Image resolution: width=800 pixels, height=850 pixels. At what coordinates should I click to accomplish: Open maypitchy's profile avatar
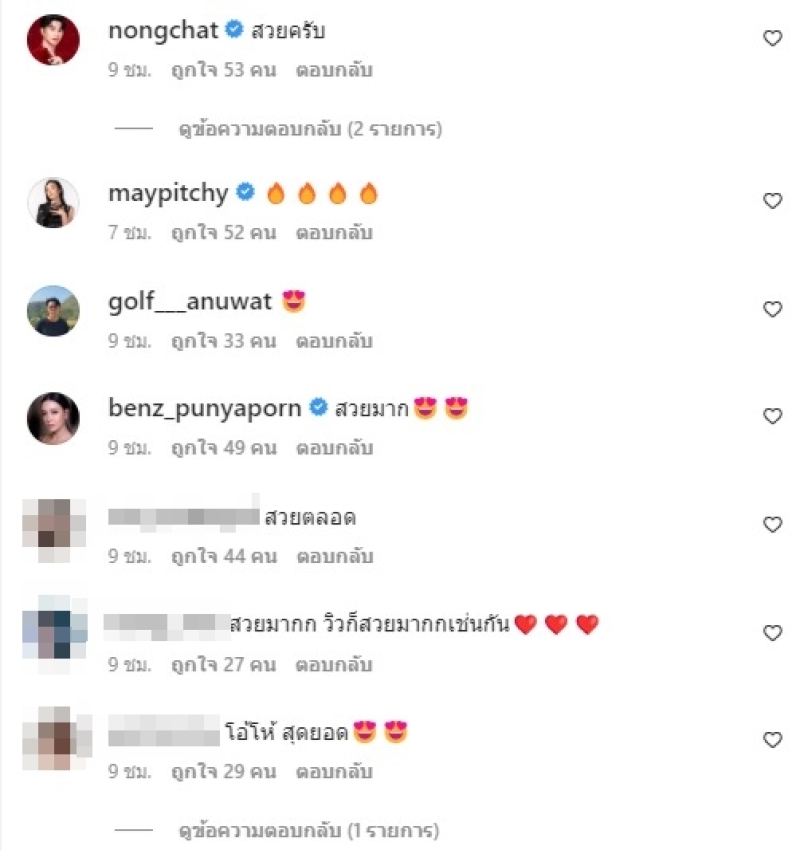click(53, 202)
